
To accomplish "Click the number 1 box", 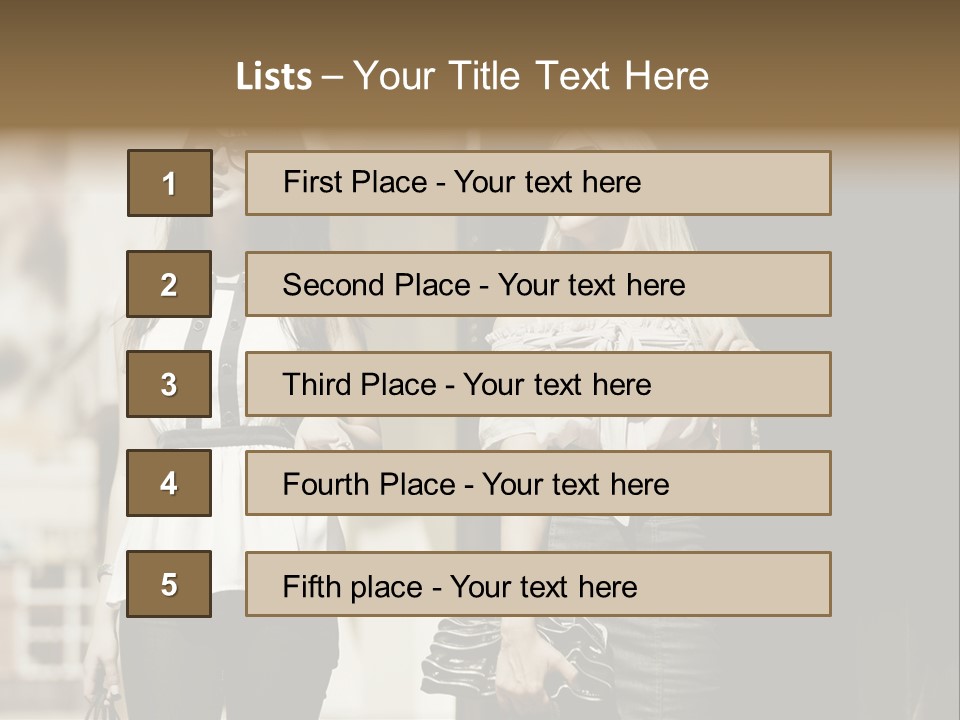I will (169, 183).
